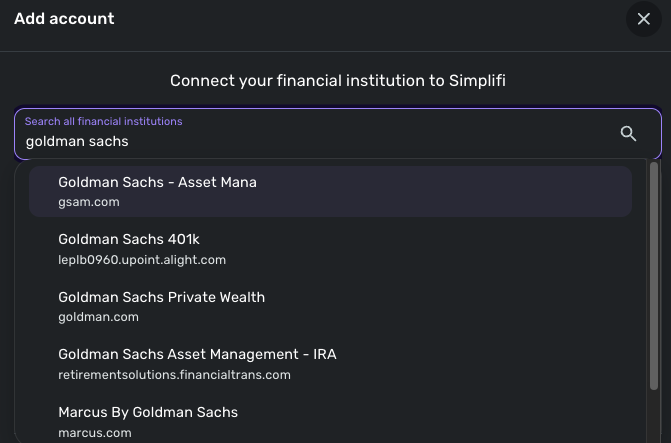
Task: Select Goldman Sachs Asset Management - IRA
Action: [197, 354]
